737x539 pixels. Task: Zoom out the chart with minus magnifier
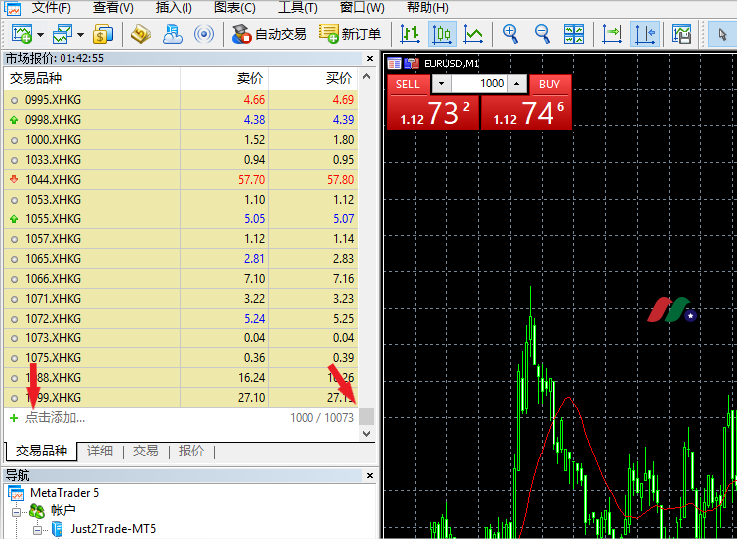[x=542, y=34]
